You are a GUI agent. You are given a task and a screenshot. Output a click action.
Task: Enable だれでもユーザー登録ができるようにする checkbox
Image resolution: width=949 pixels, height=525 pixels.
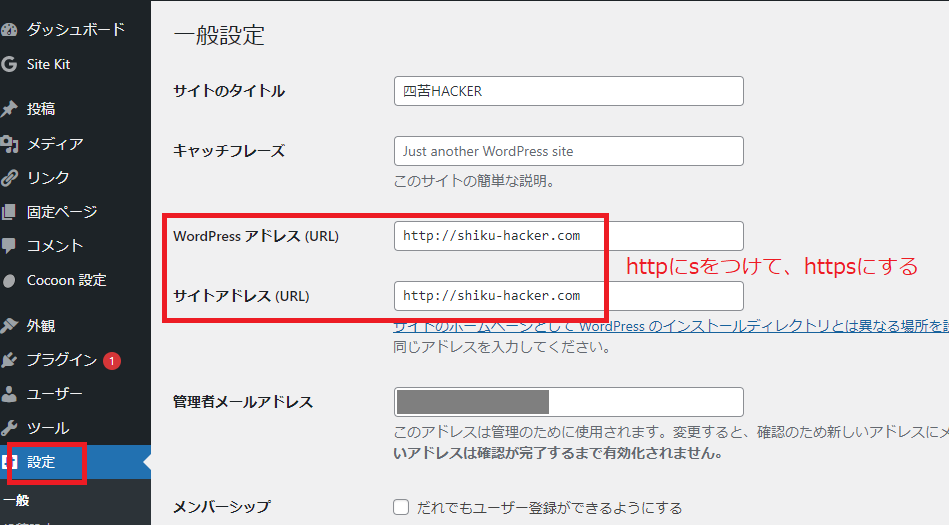click(401, 507)
